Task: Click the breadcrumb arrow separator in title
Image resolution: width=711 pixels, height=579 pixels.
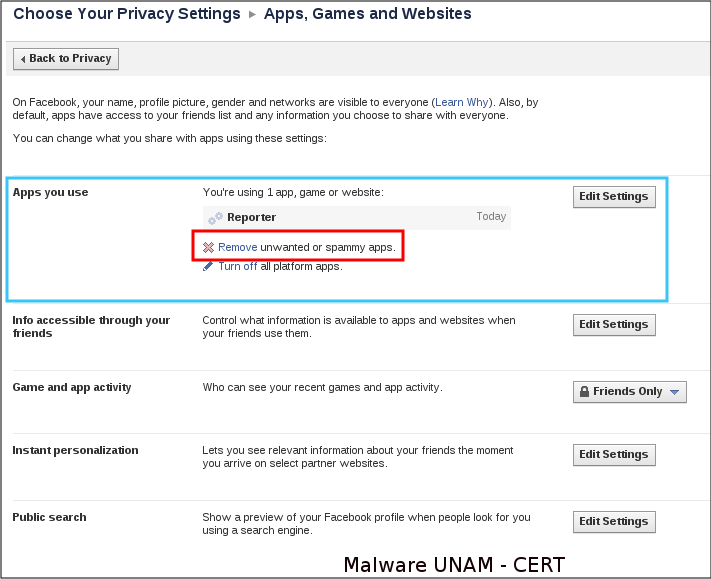Action: [x=252, y=15]
